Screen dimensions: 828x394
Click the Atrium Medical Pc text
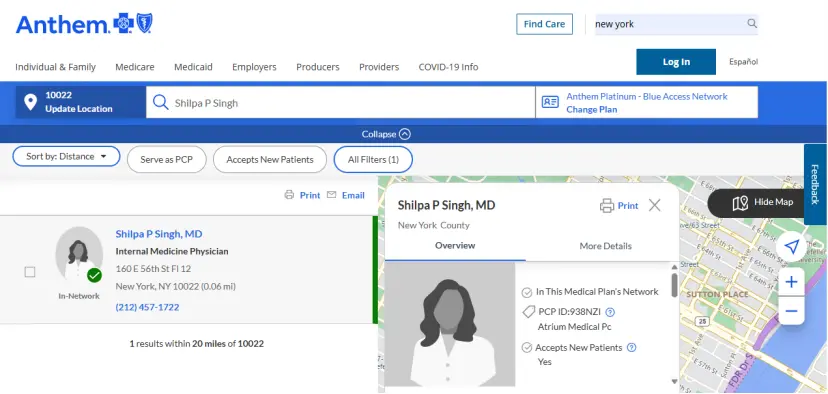tap(574, 327)
